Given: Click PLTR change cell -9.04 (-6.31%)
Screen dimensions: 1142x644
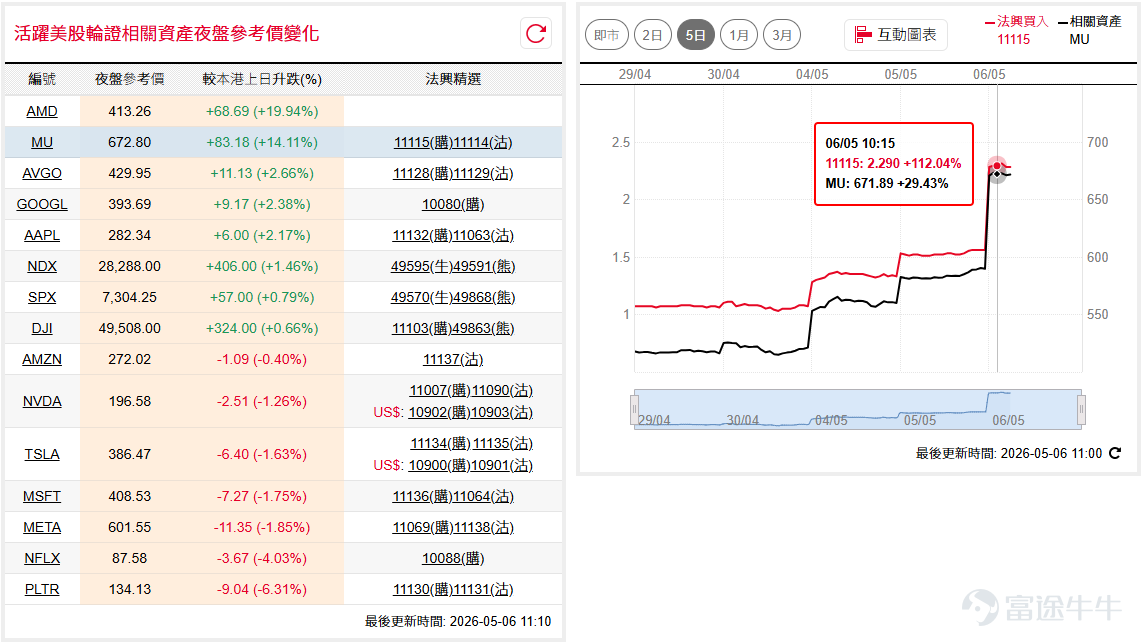Looking at the screenshot, I should click(x=262, y=589).
